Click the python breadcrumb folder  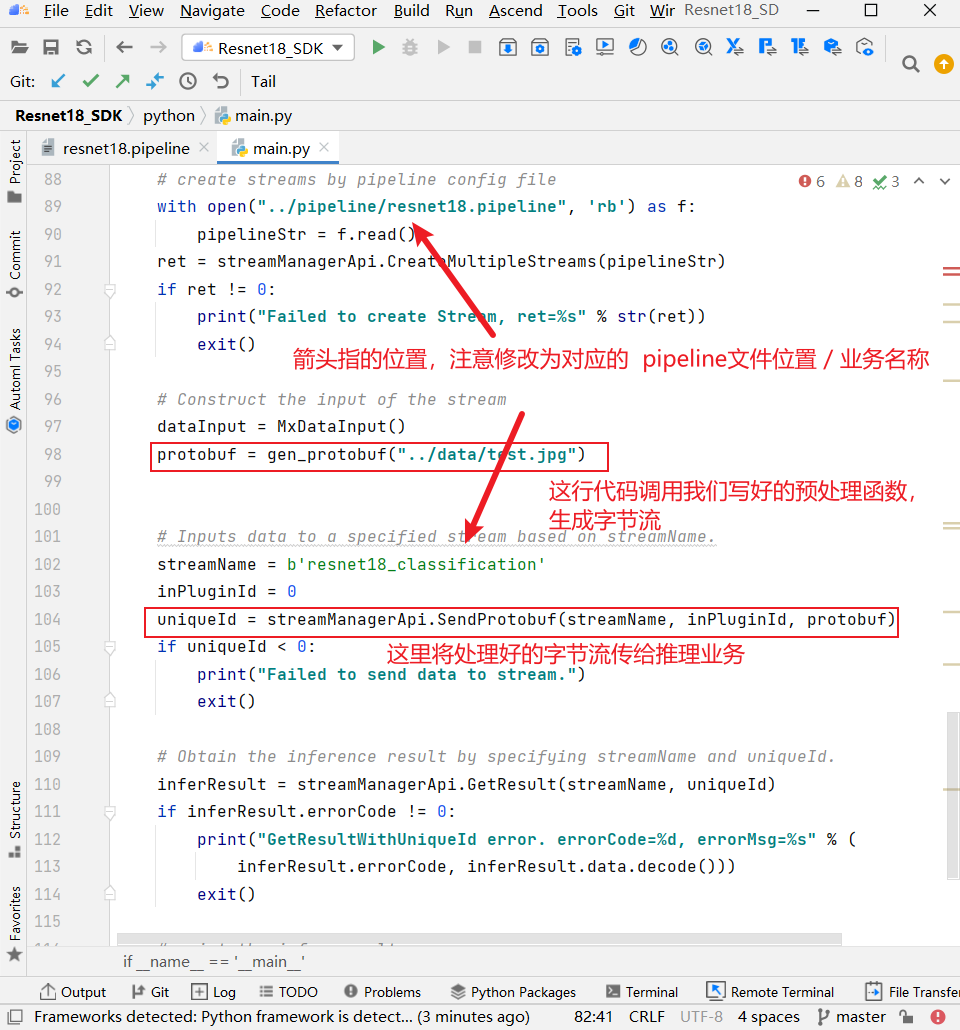(x=169, y=116)
